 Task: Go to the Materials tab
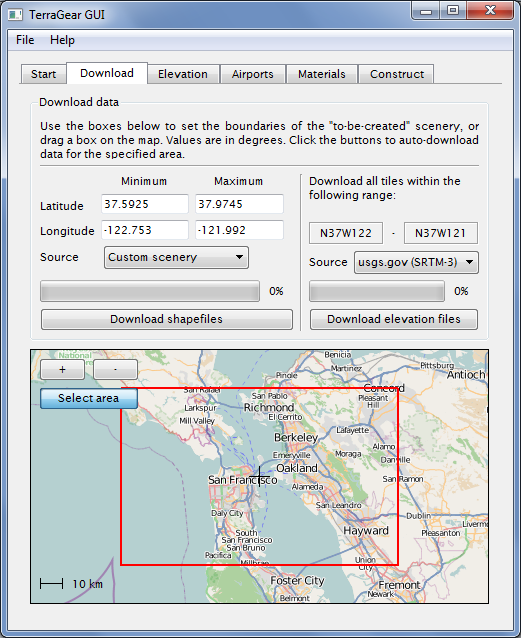point(322,74)
